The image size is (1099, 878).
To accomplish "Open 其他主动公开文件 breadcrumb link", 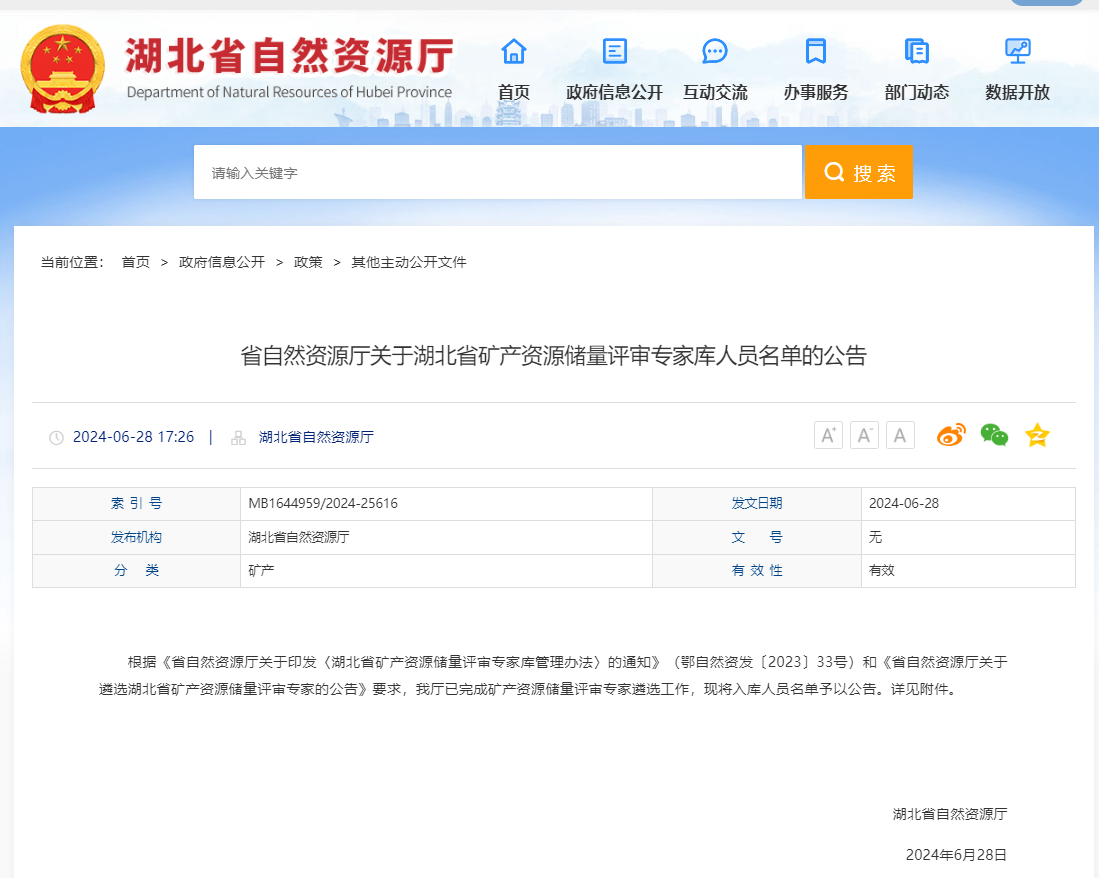I will [x=408, y=262].
